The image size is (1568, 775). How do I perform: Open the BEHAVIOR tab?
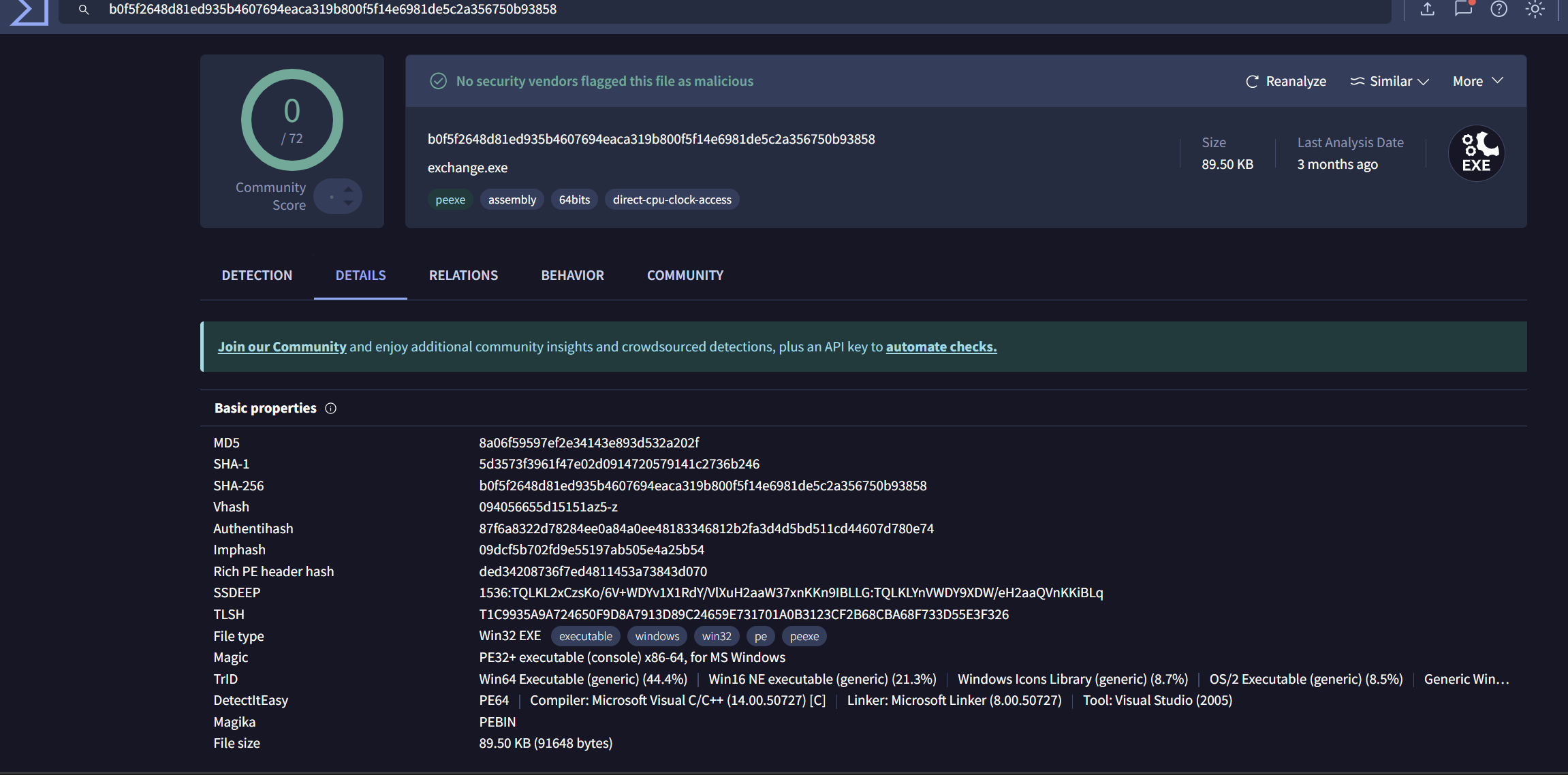572,275
